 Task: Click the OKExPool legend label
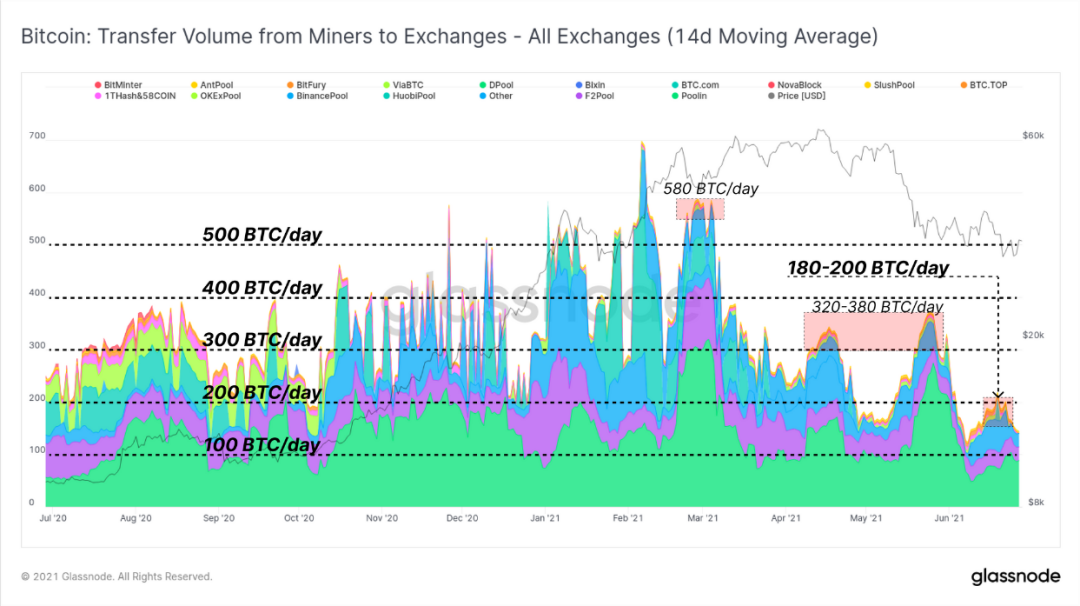[220, 96]
